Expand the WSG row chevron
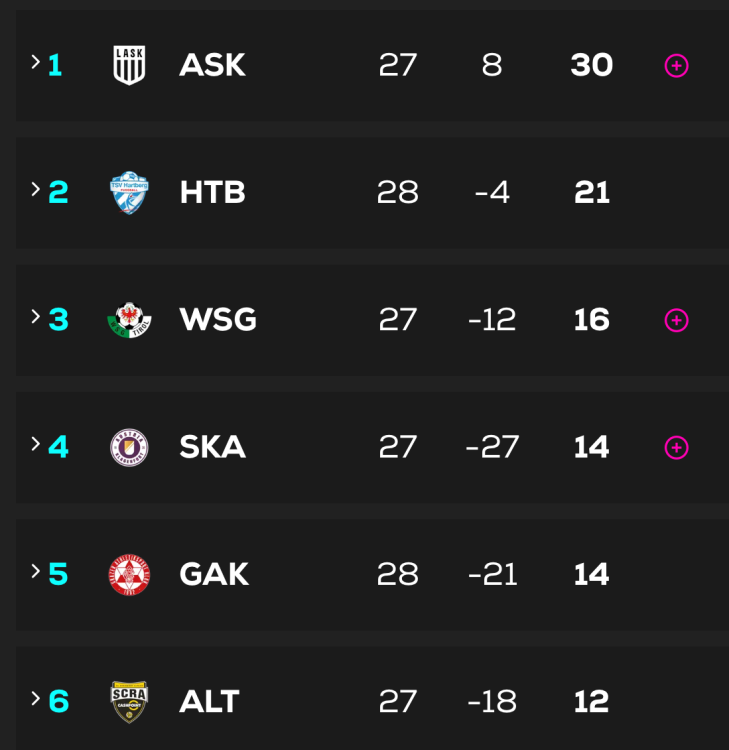The image size is (729, 750). point(36,317)
